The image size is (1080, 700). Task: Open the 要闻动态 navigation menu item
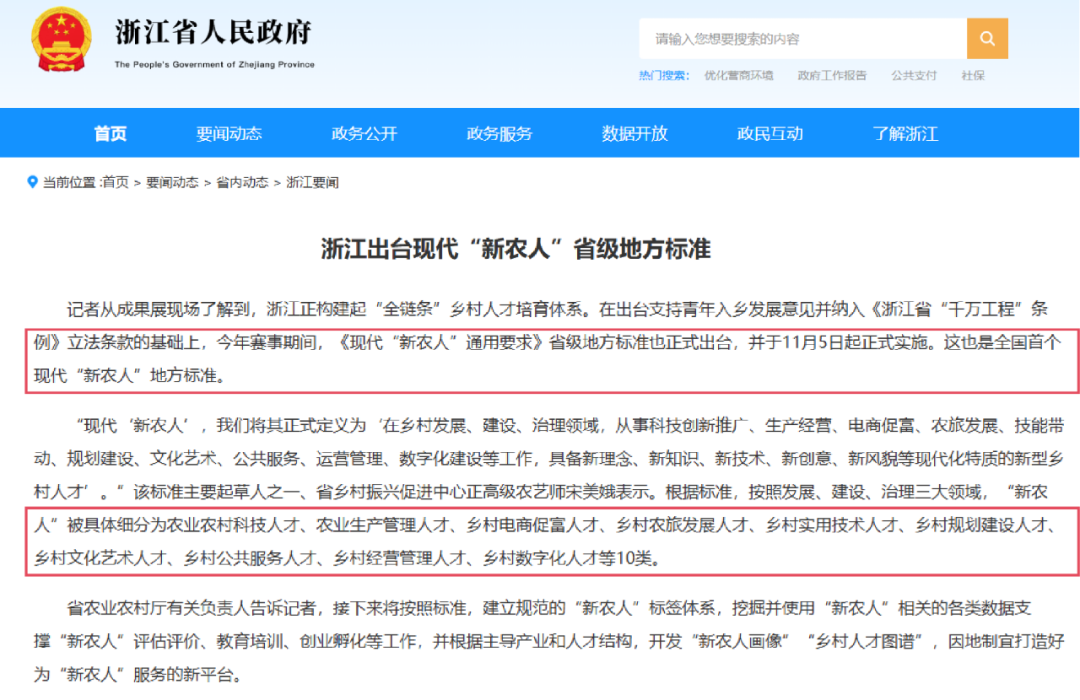click(x=229, y=132)
